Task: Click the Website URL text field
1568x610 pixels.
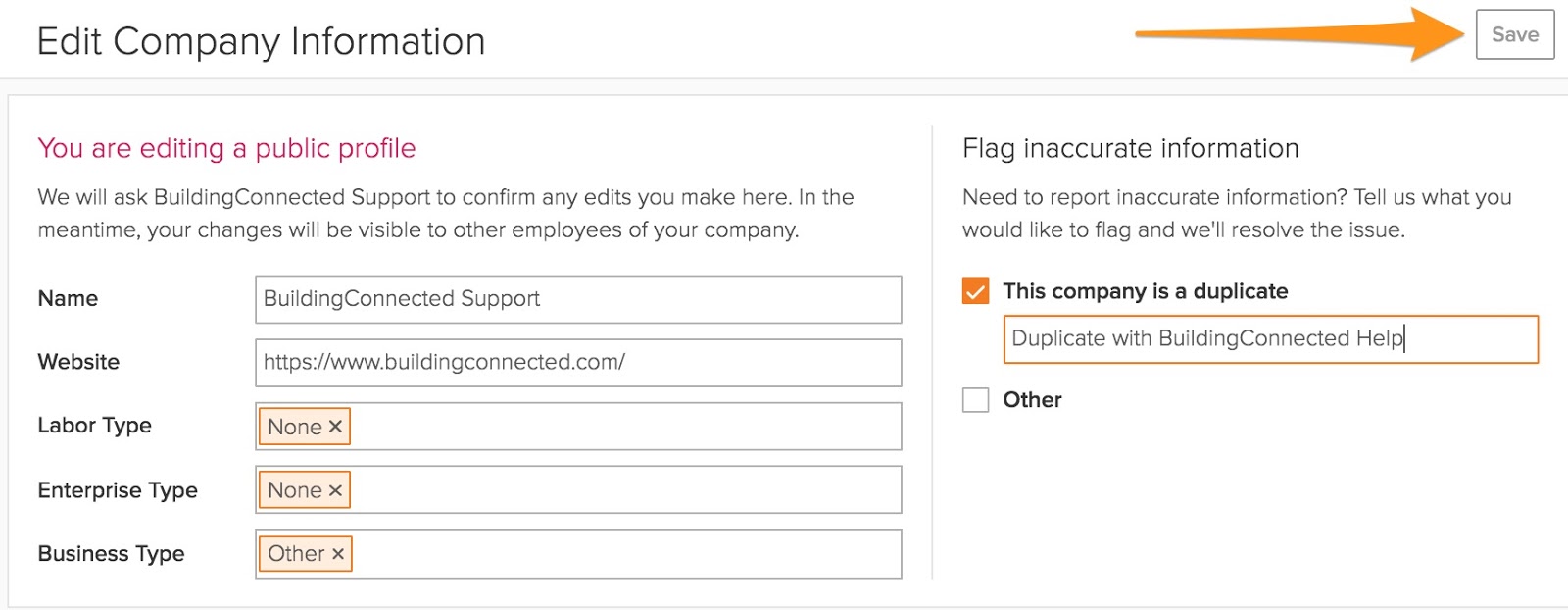Action: 578,363
